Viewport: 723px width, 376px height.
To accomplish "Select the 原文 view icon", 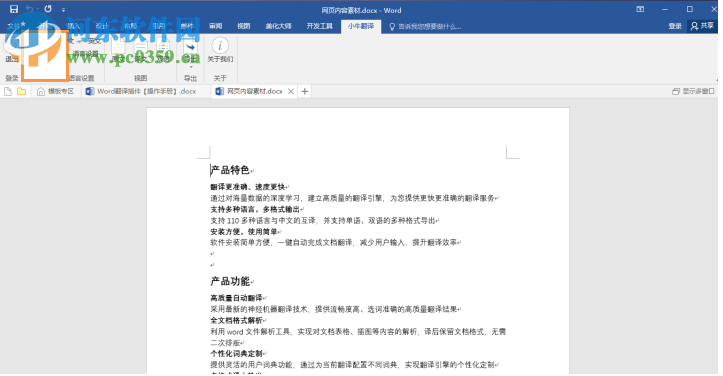I will (119, 47).
